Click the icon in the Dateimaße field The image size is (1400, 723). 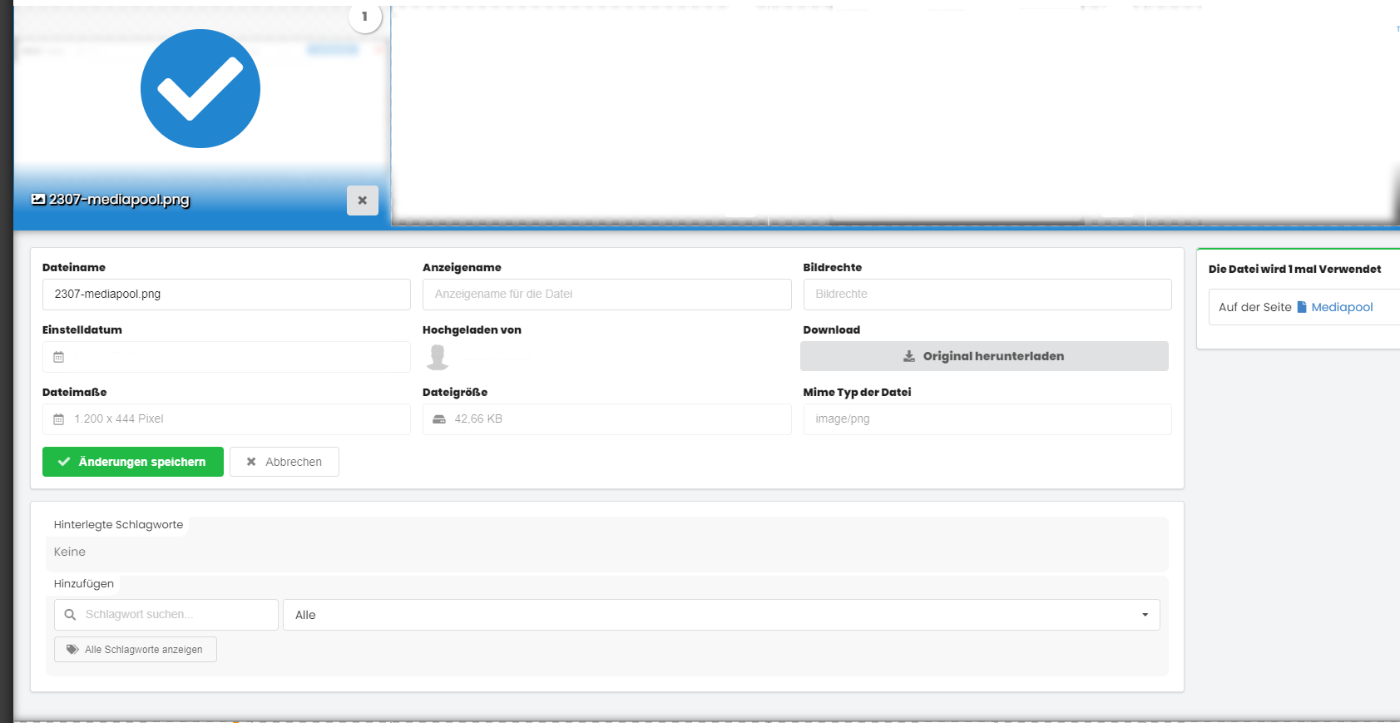tap(58, 419)
